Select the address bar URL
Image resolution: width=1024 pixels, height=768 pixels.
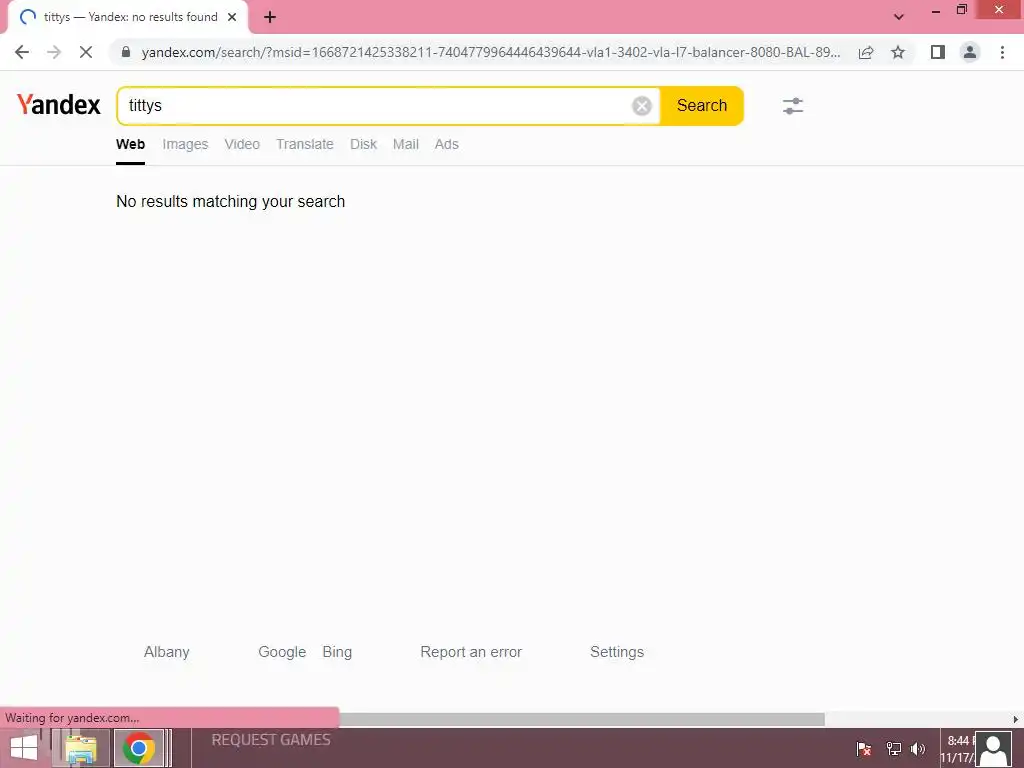(490, 52)
